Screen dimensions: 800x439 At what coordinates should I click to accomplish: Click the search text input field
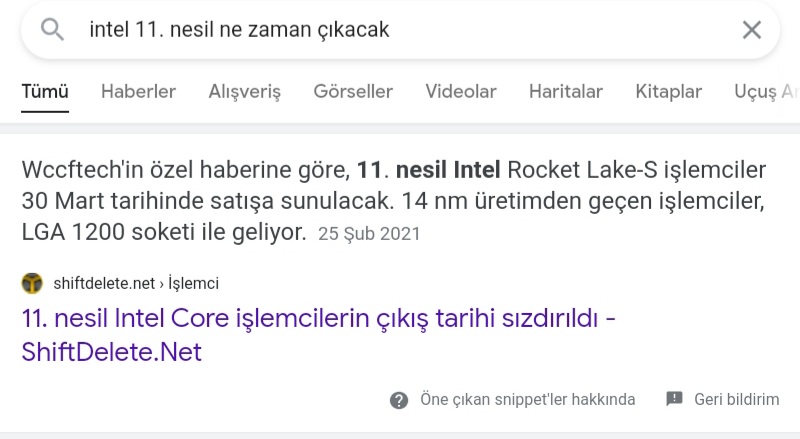click(400, 30)
